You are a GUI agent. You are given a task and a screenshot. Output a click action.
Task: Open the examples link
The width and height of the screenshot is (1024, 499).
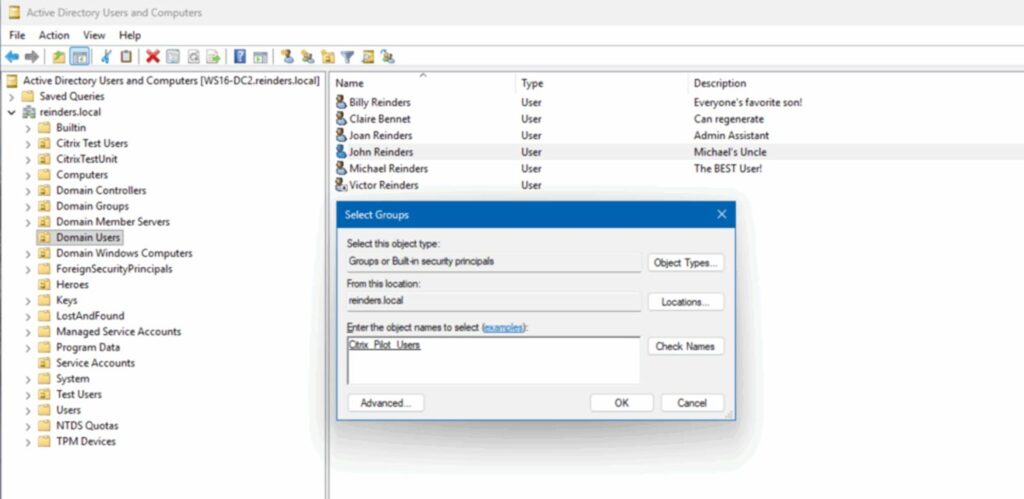tap(503, 327)
